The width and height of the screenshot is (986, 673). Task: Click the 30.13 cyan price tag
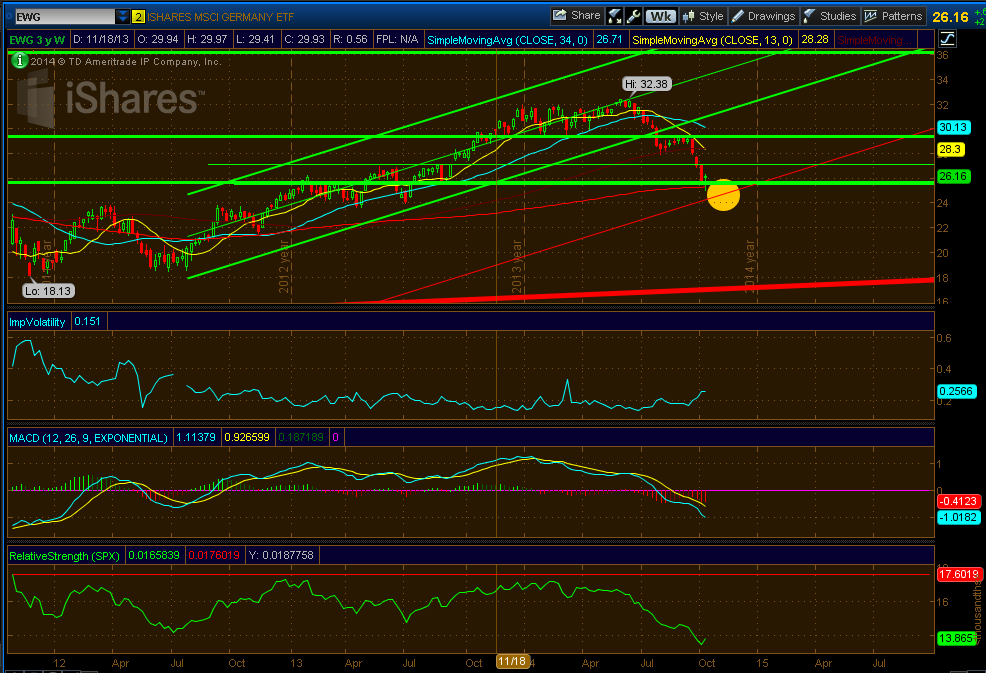click(x=953, y=127)
